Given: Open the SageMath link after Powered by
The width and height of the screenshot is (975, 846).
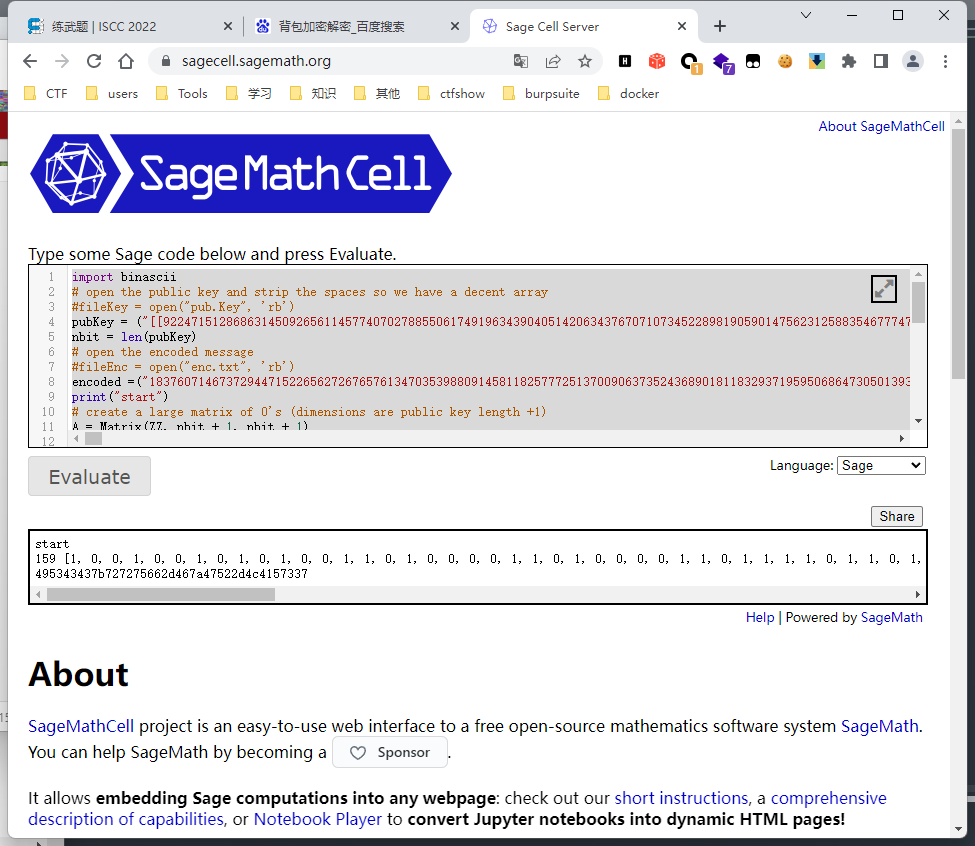Looking at the screenshot, I should click(891, 617).
